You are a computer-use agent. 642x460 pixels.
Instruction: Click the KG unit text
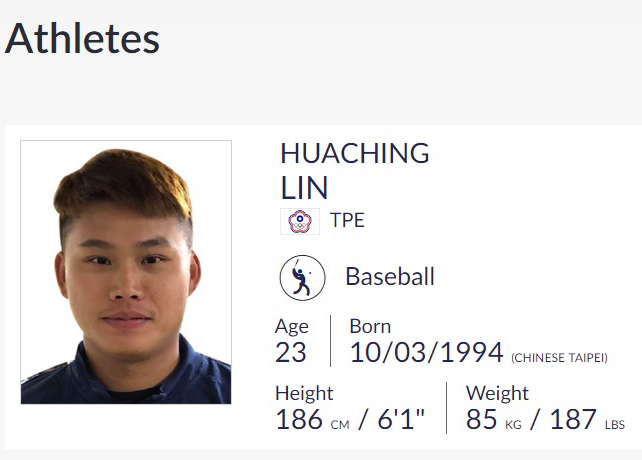[x=513, y=425]
